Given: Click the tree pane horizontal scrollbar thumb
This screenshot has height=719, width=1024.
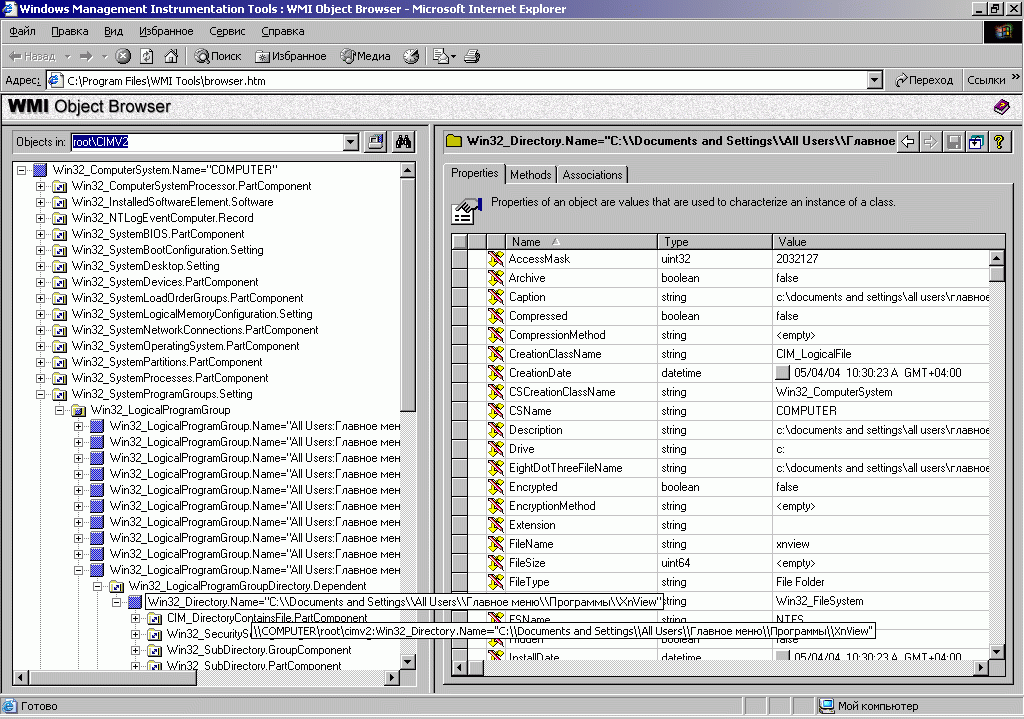Looking at the screenshot, I should 112,677.
